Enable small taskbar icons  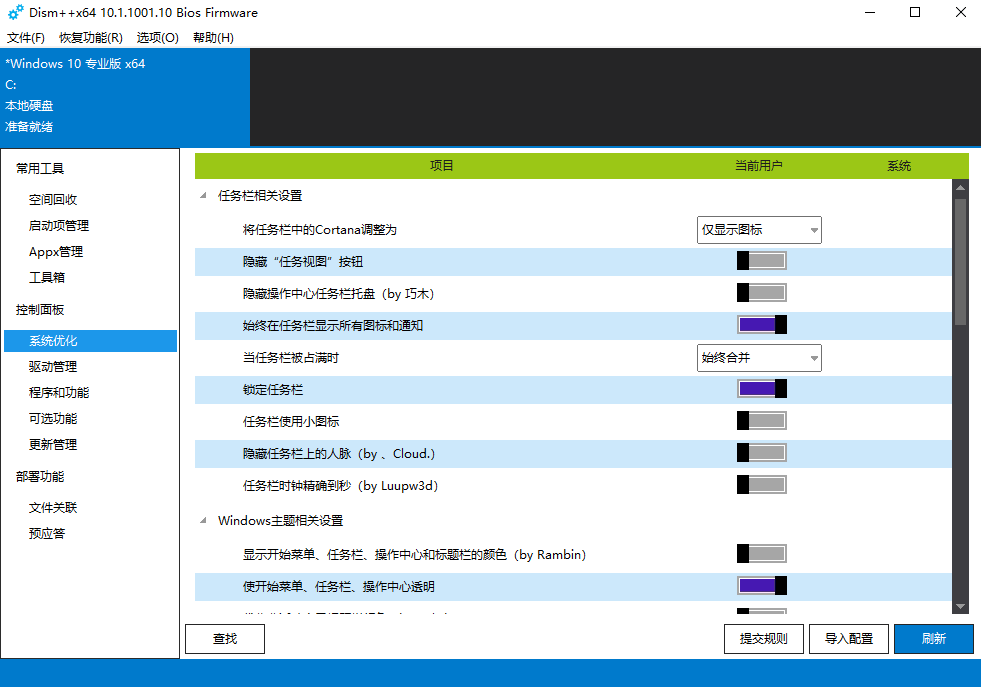[761, 420]
